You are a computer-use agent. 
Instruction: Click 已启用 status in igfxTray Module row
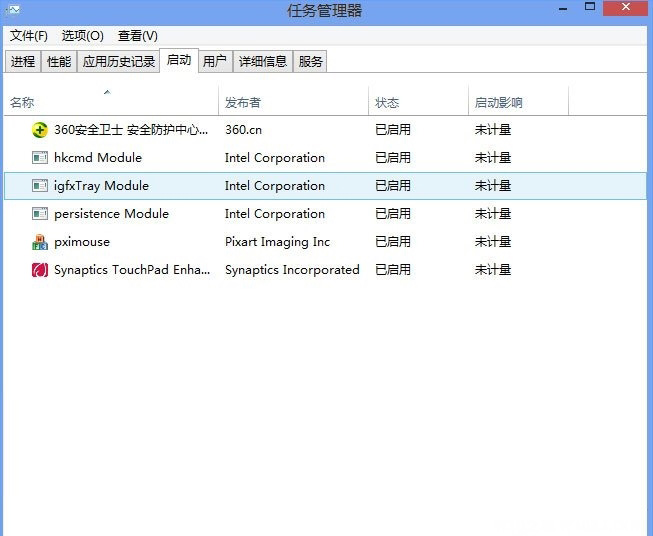393,186
